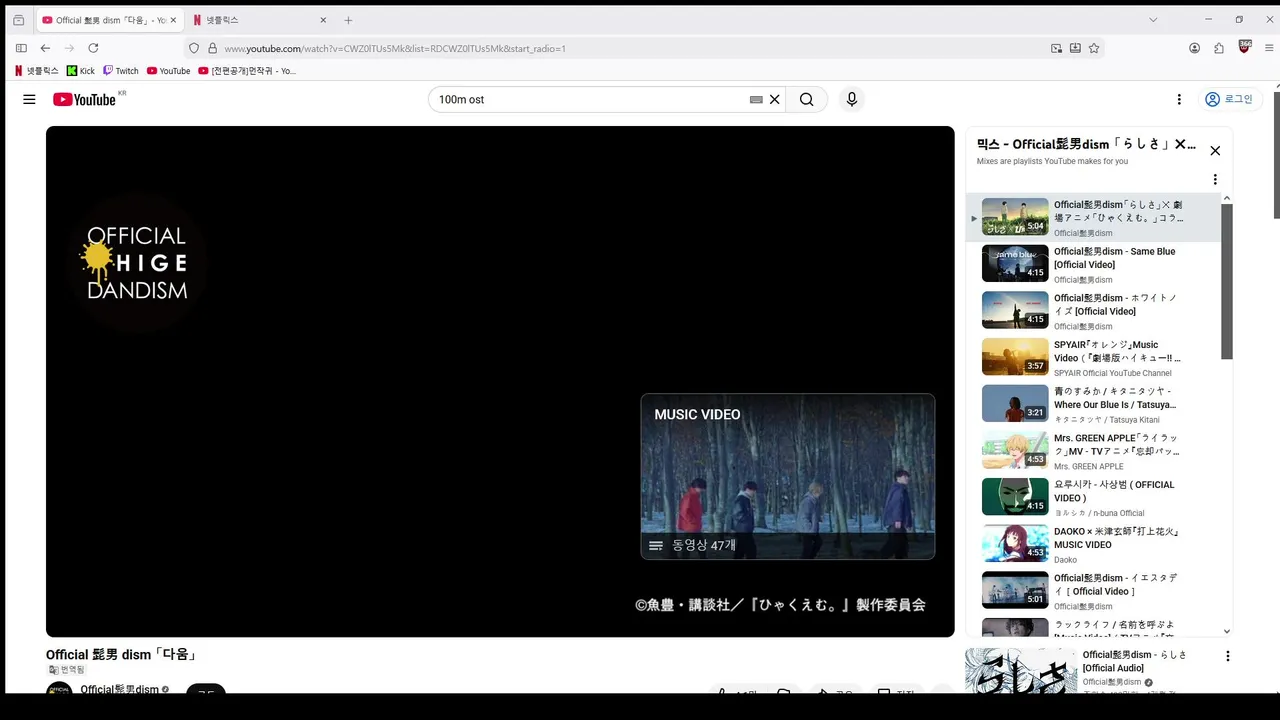Focus the 100m ost search field
1280x720 pixels.
[x=590, y=99]
